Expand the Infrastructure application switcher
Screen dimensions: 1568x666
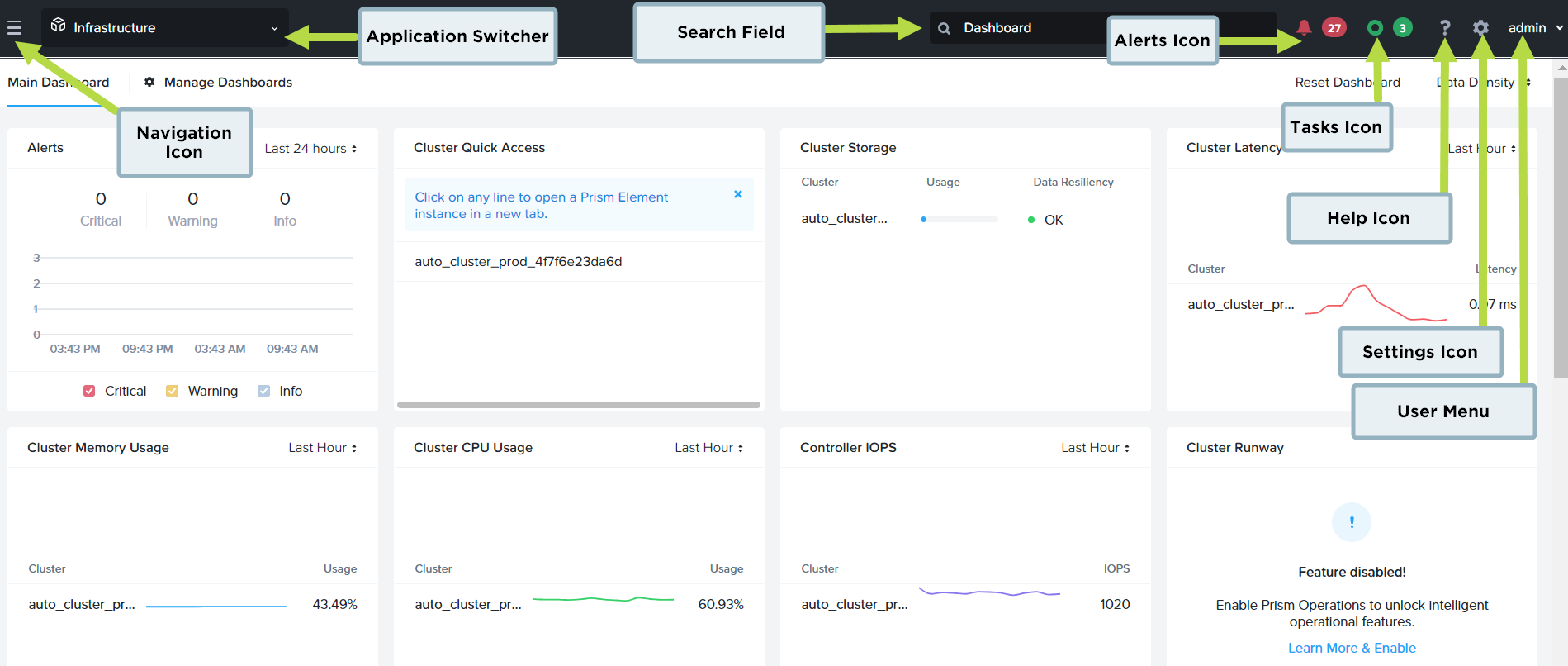tap(165, 28)
